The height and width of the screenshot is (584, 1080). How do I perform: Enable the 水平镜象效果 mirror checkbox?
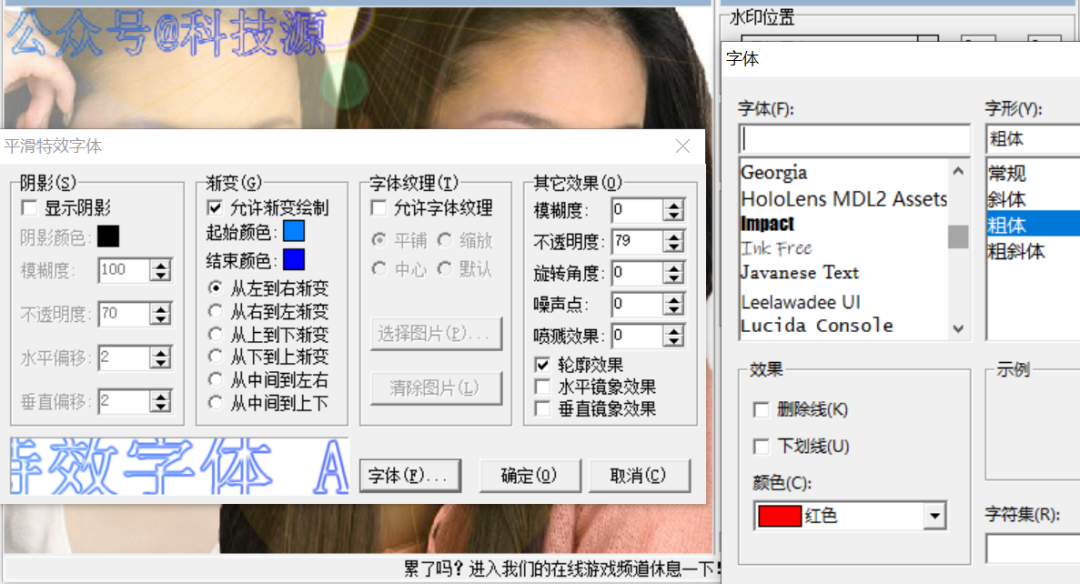541,385
